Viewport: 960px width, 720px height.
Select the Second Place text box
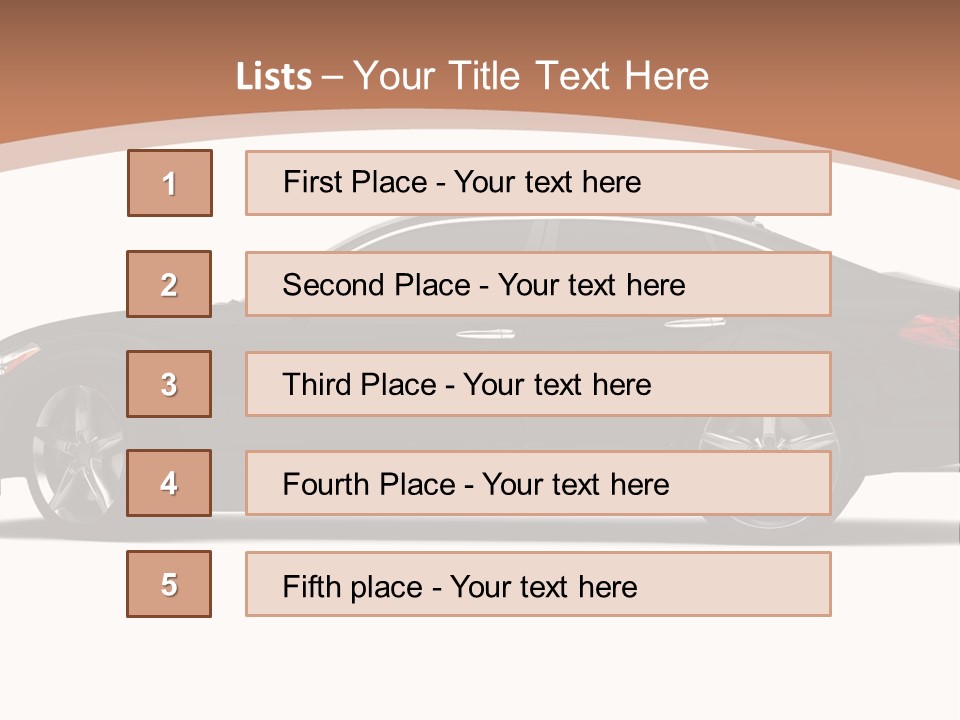[538, 284]
